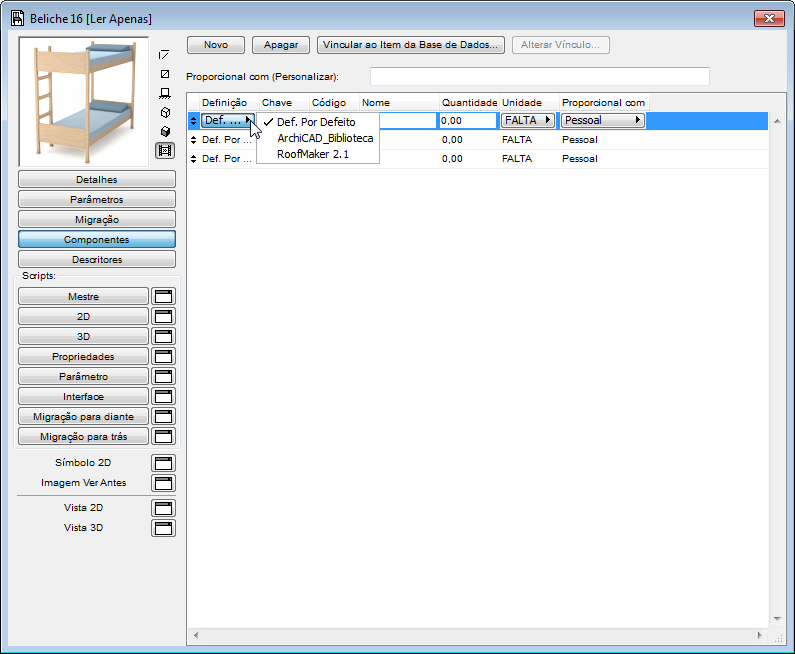Click reorder arrows on second component row
The height and width of the screenshot is (654, 795).
click(x=193, y=140)
